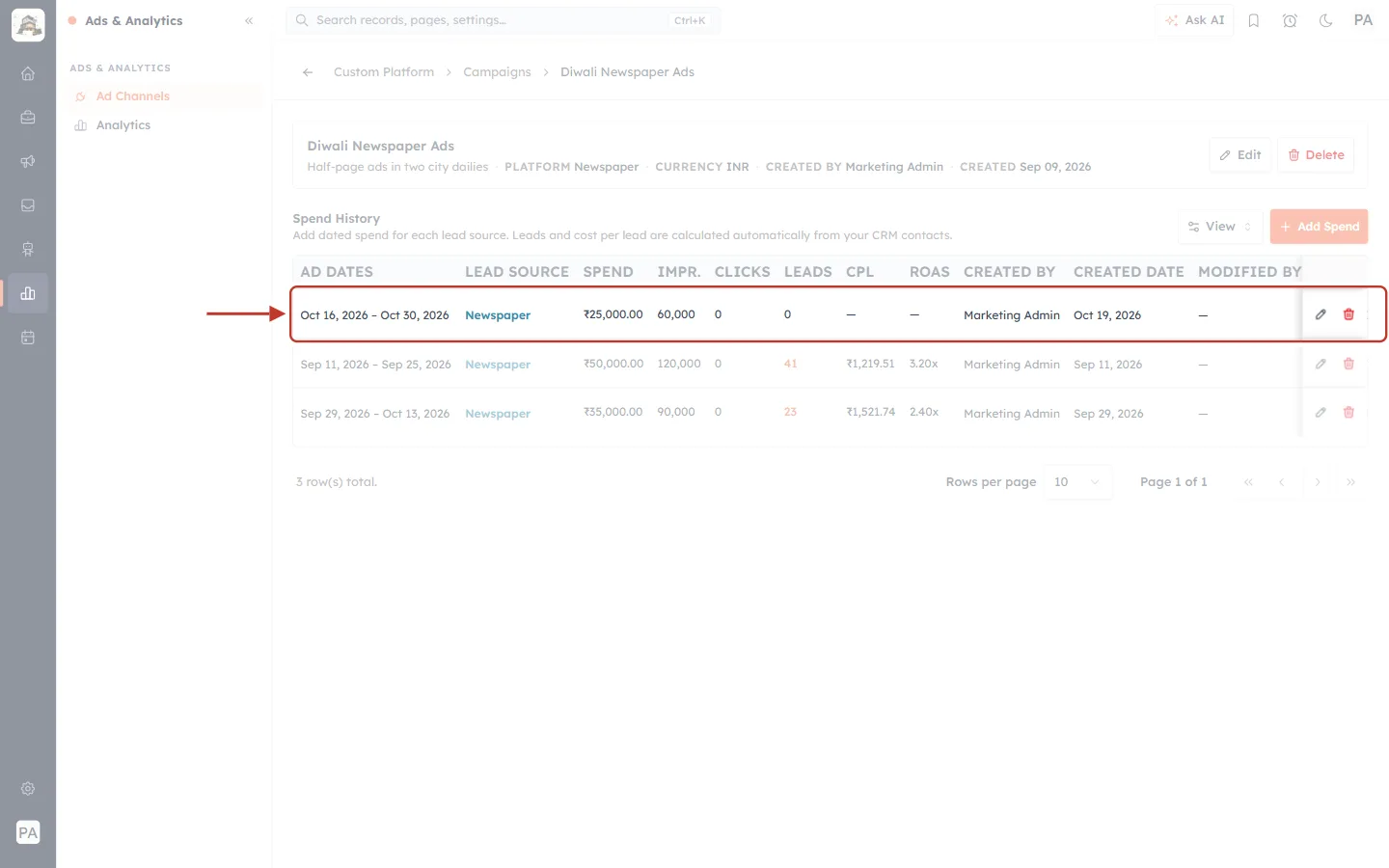Click the Add Spend button

1319,227
